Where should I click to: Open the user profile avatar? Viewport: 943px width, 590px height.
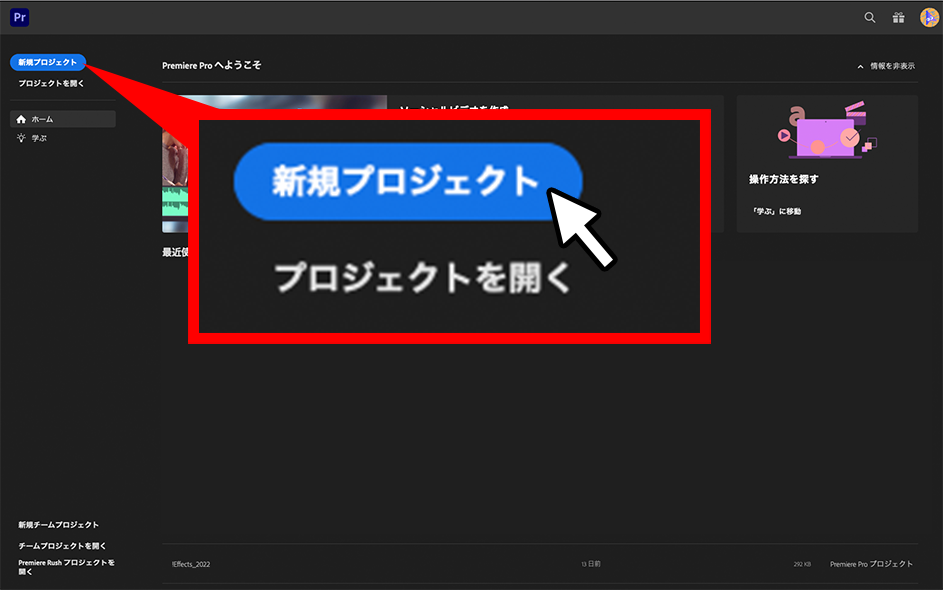click(929, 17)
